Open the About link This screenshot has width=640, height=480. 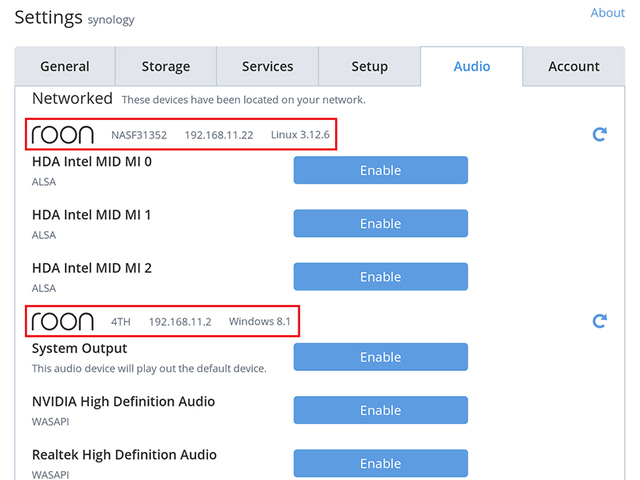pos(607,13)
